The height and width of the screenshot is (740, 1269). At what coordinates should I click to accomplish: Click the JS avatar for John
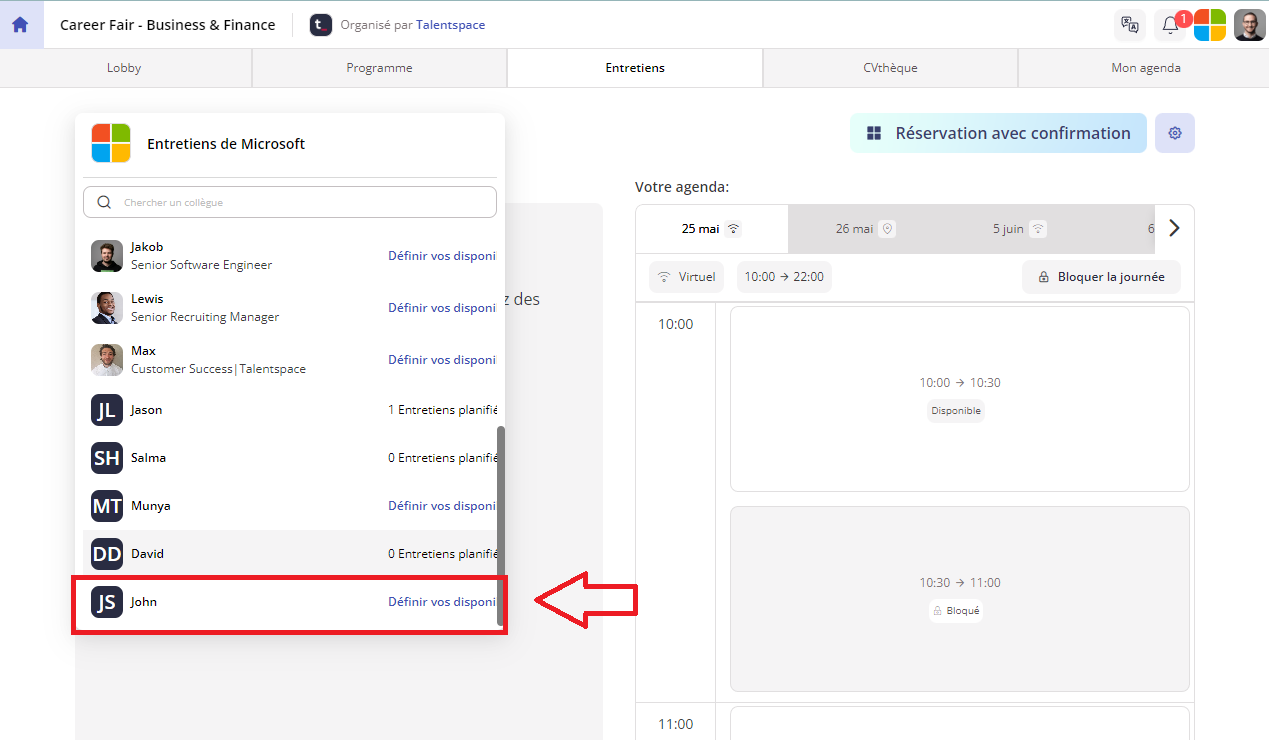pos(107,602)
